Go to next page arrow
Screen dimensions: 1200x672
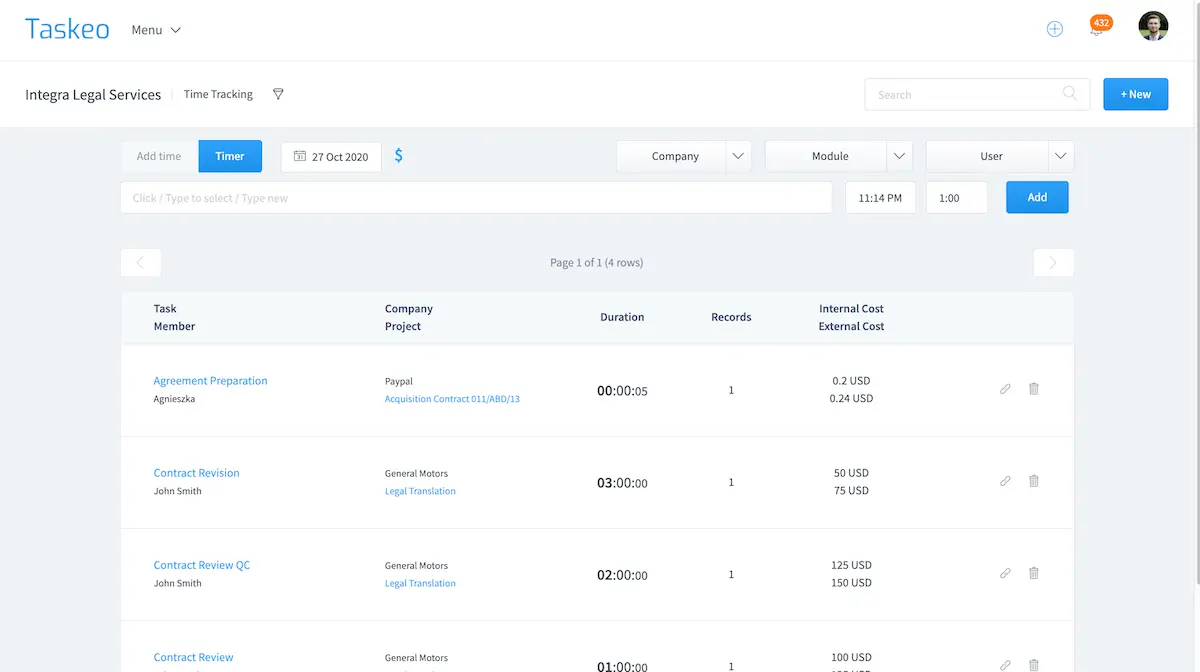[1053, 262]
